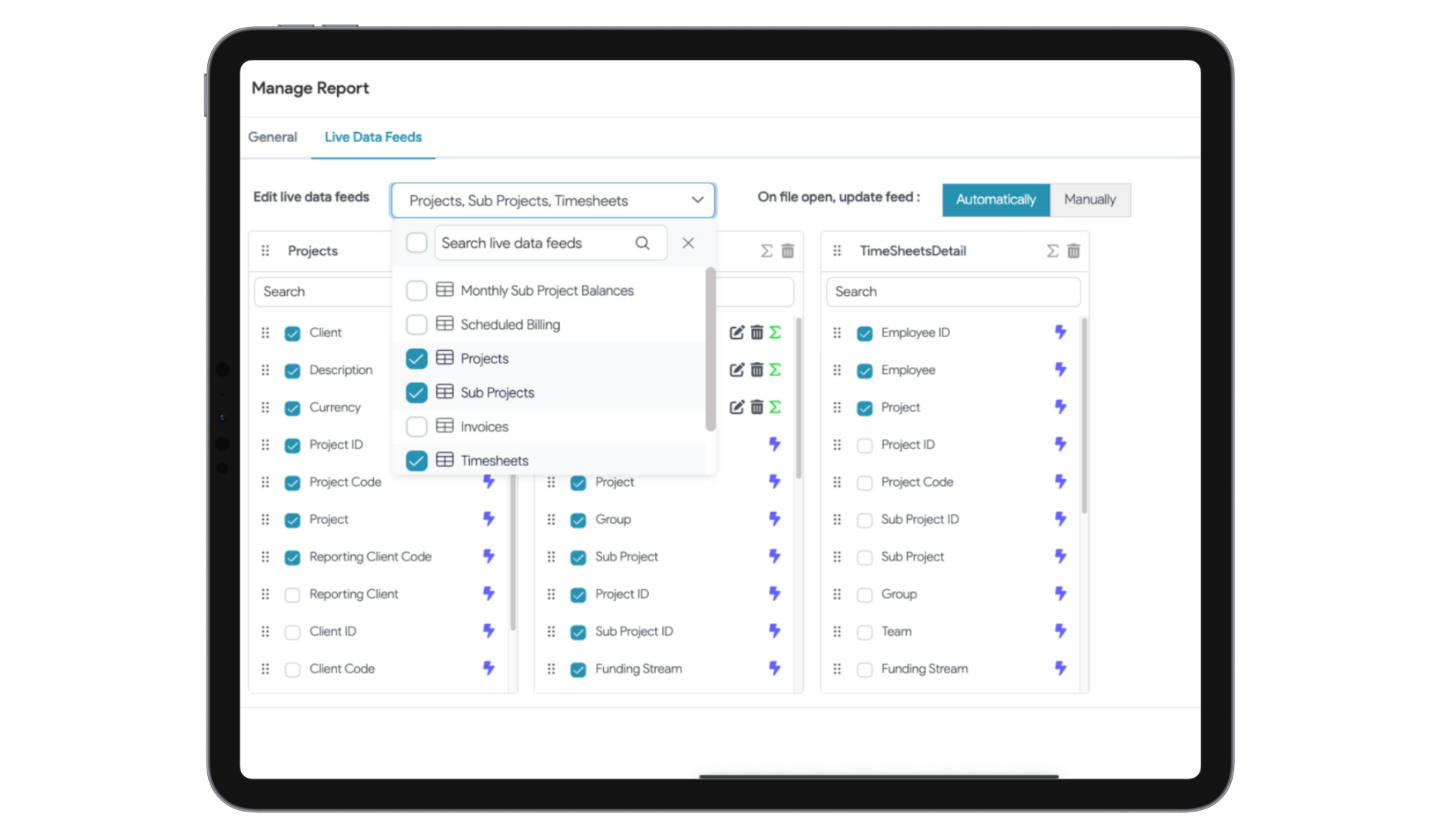The image size is (1440, 840).
Task: Click the drag handle of Projects panel header
Action: coord(265,251)
